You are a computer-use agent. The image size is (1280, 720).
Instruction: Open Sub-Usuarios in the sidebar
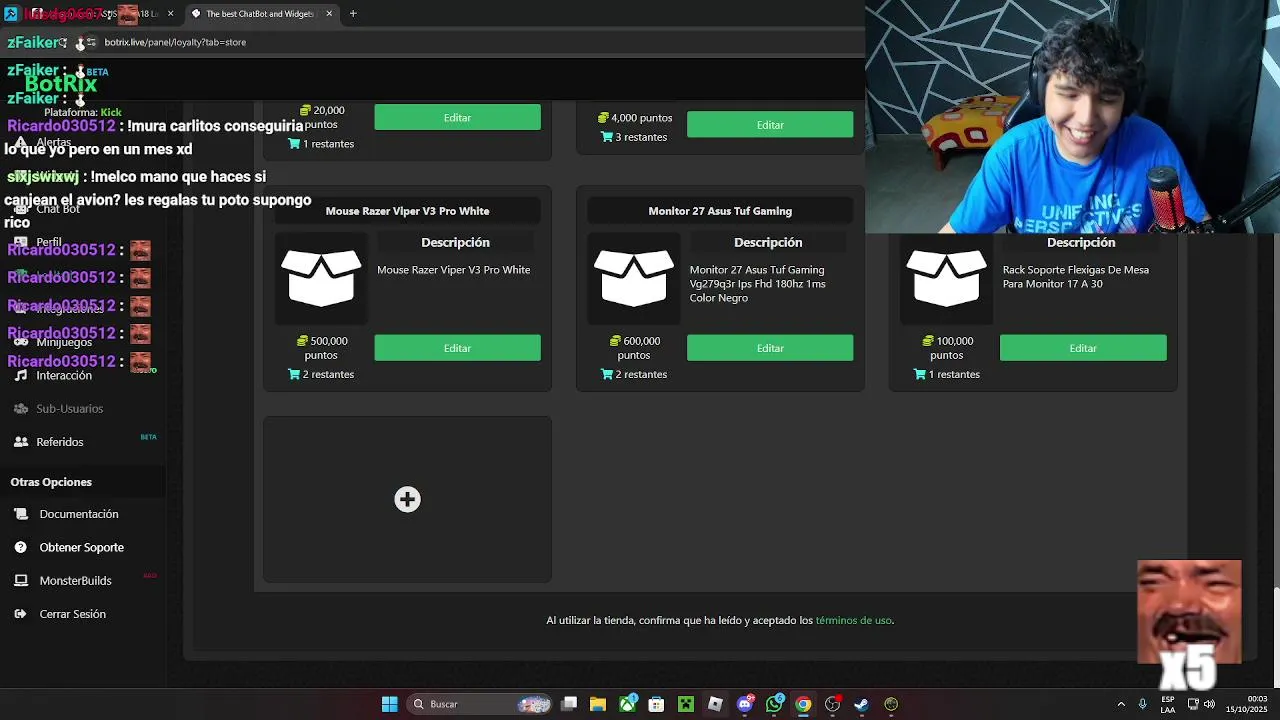70,408
